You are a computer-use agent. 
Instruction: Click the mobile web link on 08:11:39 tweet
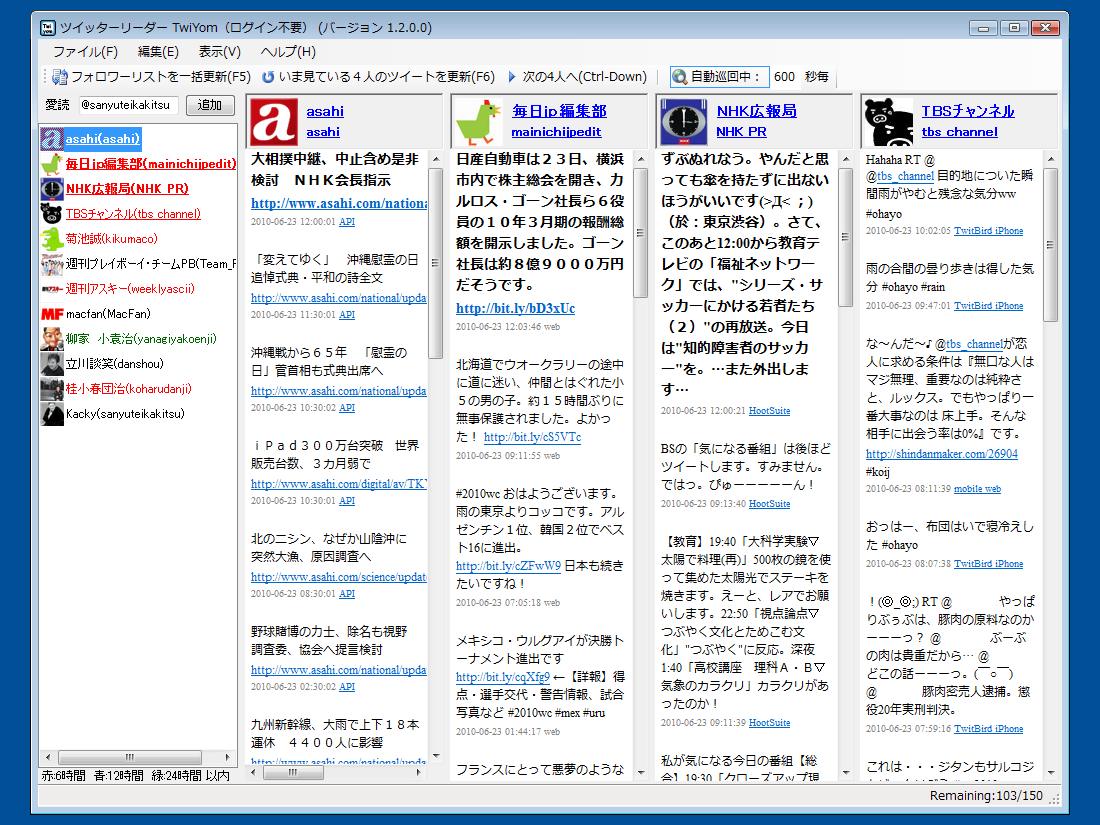pos(977,489)
